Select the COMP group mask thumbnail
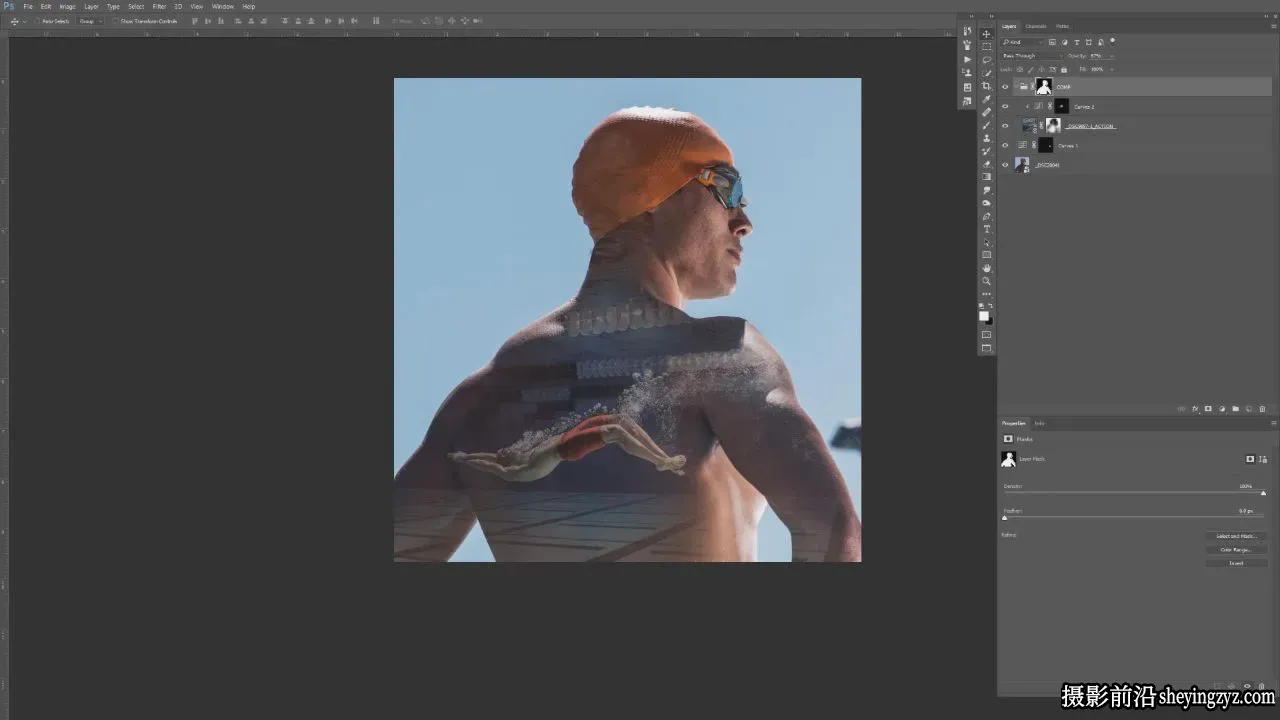 click(1044, 87)
